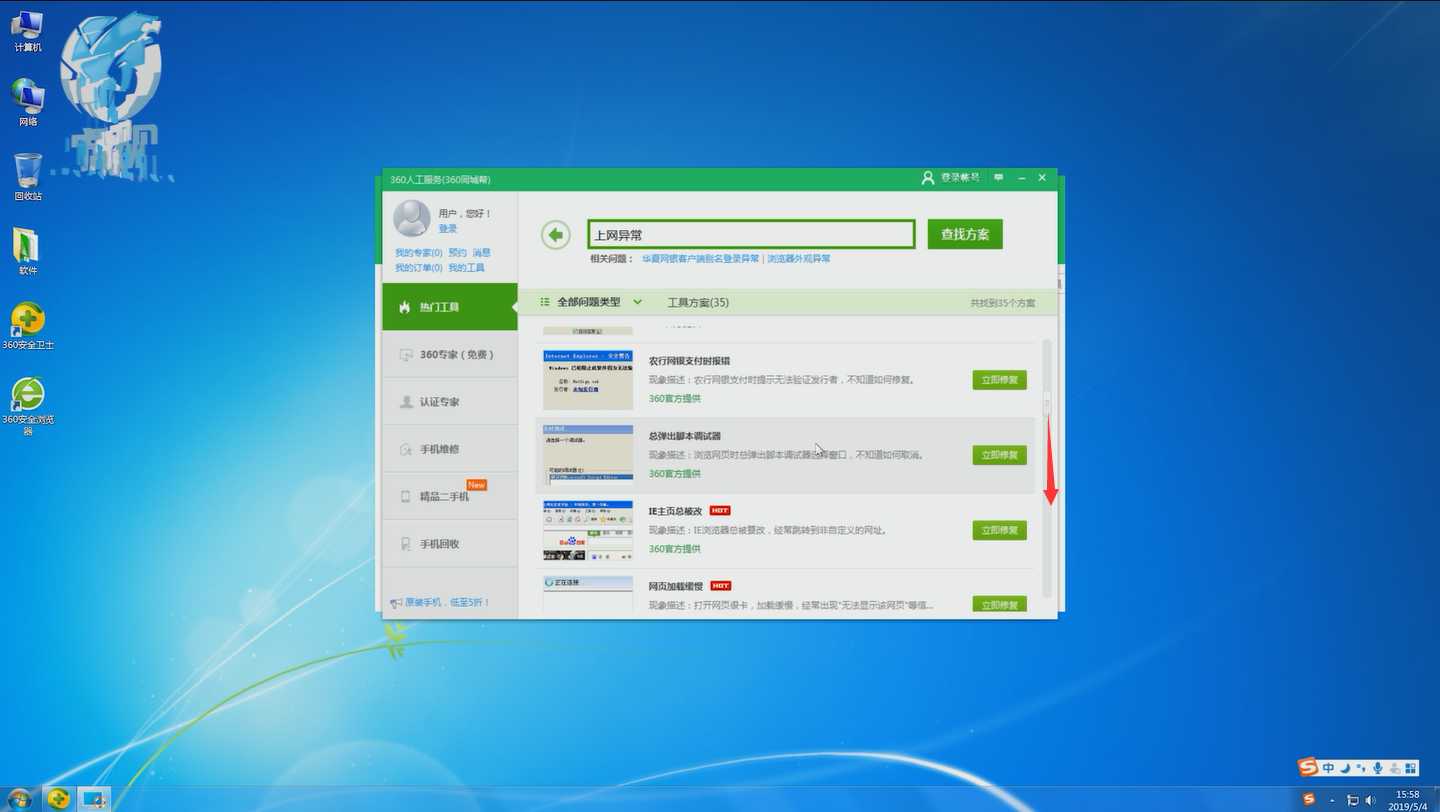Click 立即修复 for 农行网银支付时报错

point(1000,380)
